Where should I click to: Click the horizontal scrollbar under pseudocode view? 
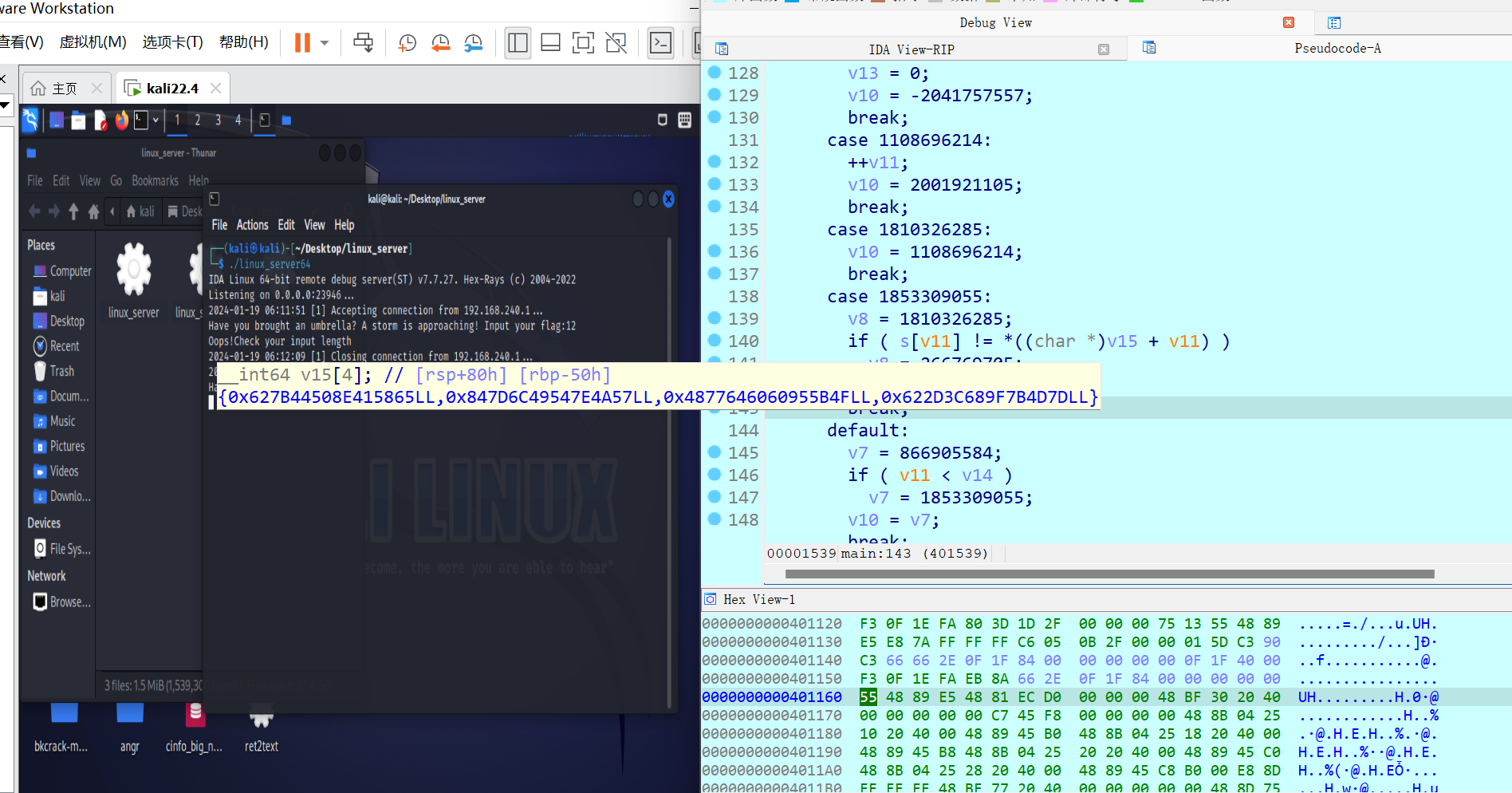(x=1108, y=574)
